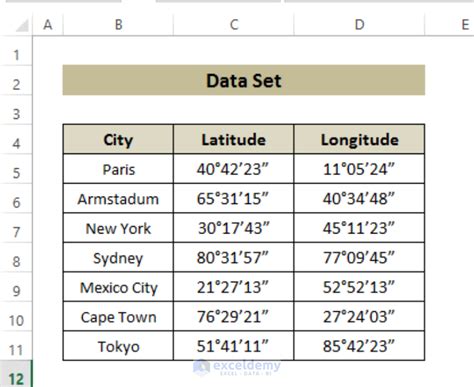Click Sydney longitude 77°09'45"
The width and height of the screenshot is (474, 387).
[359, 258]
